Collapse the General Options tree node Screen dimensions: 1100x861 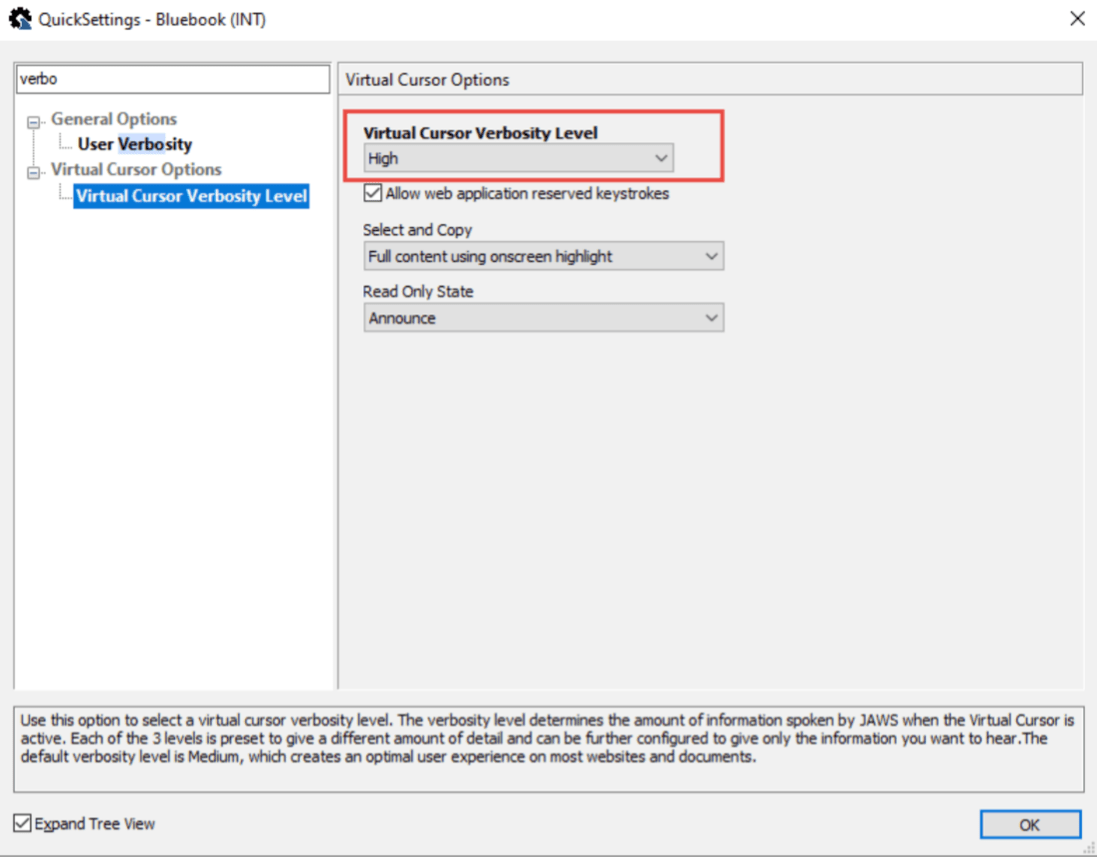33,122
